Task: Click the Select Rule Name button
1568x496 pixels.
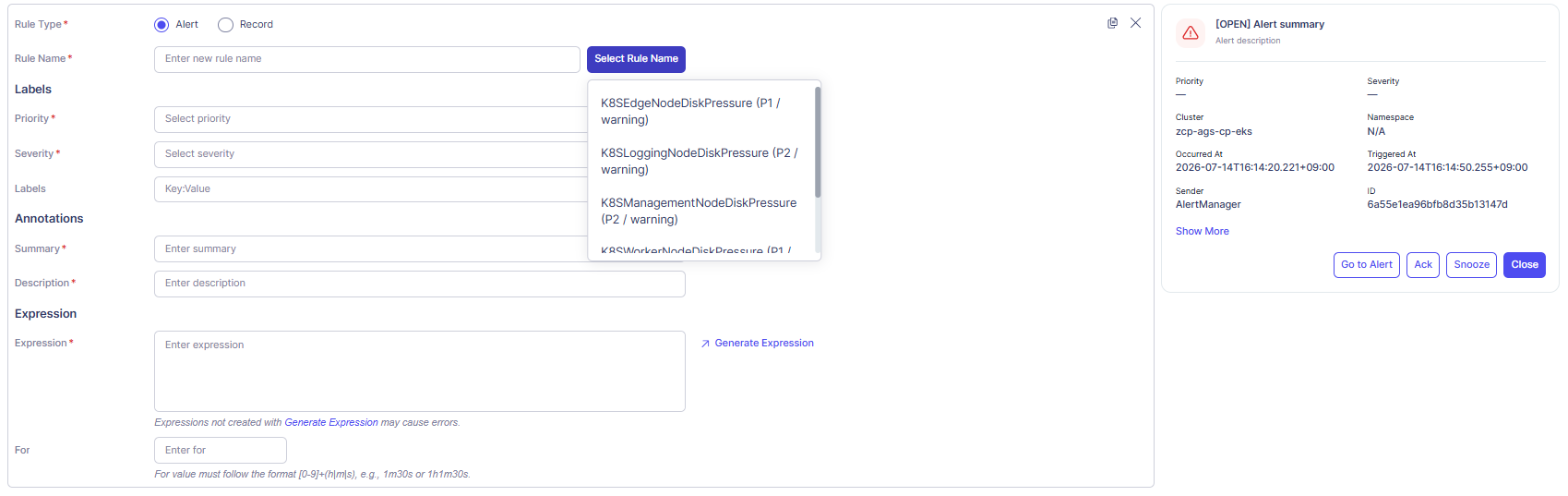Action: 636,59
